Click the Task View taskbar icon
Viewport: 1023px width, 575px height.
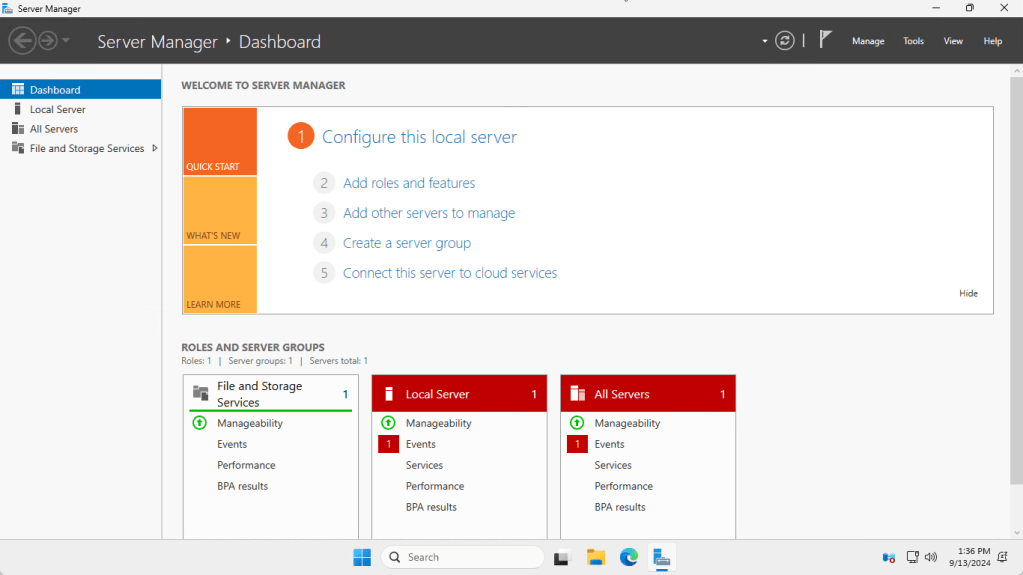563,557
